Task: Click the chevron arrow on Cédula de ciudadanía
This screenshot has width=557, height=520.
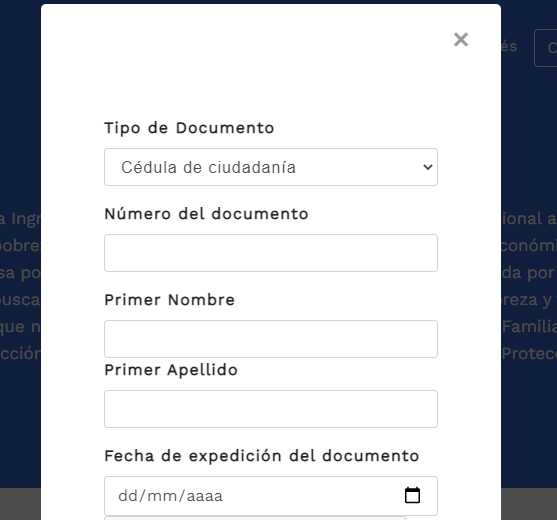Action: [x=428, y=167]
